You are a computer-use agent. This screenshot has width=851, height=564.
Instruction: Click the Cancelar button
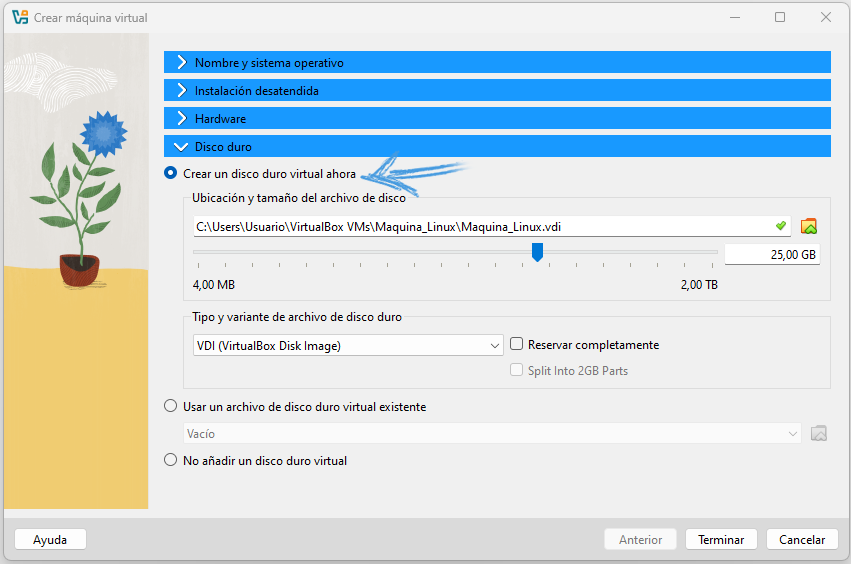pyautogui.click(x=801, y=540)
